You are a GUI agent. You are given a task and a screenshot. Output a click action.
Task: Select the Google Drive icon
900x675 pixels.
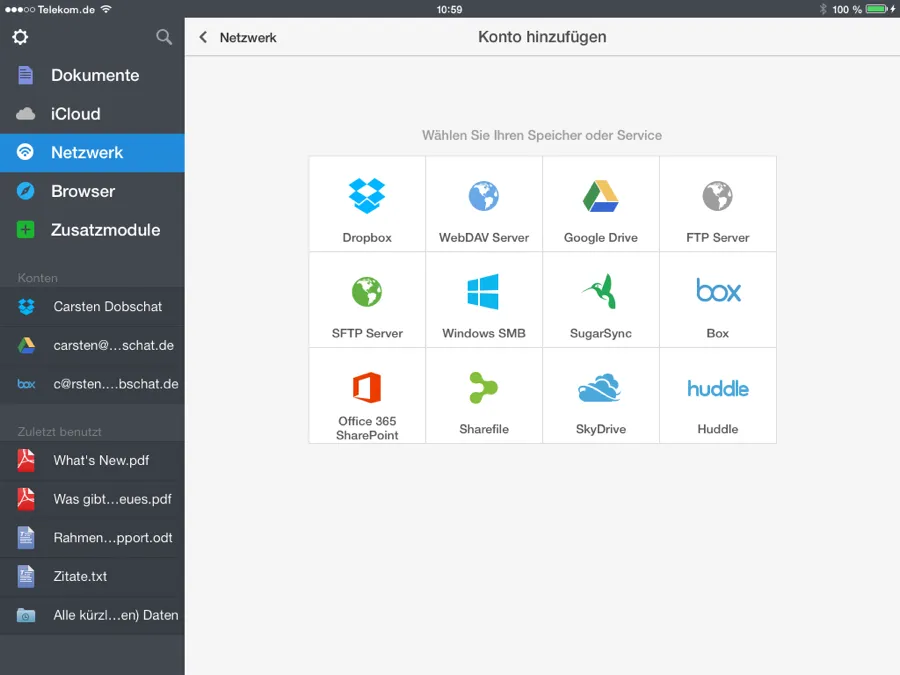(x=601, y=196)
